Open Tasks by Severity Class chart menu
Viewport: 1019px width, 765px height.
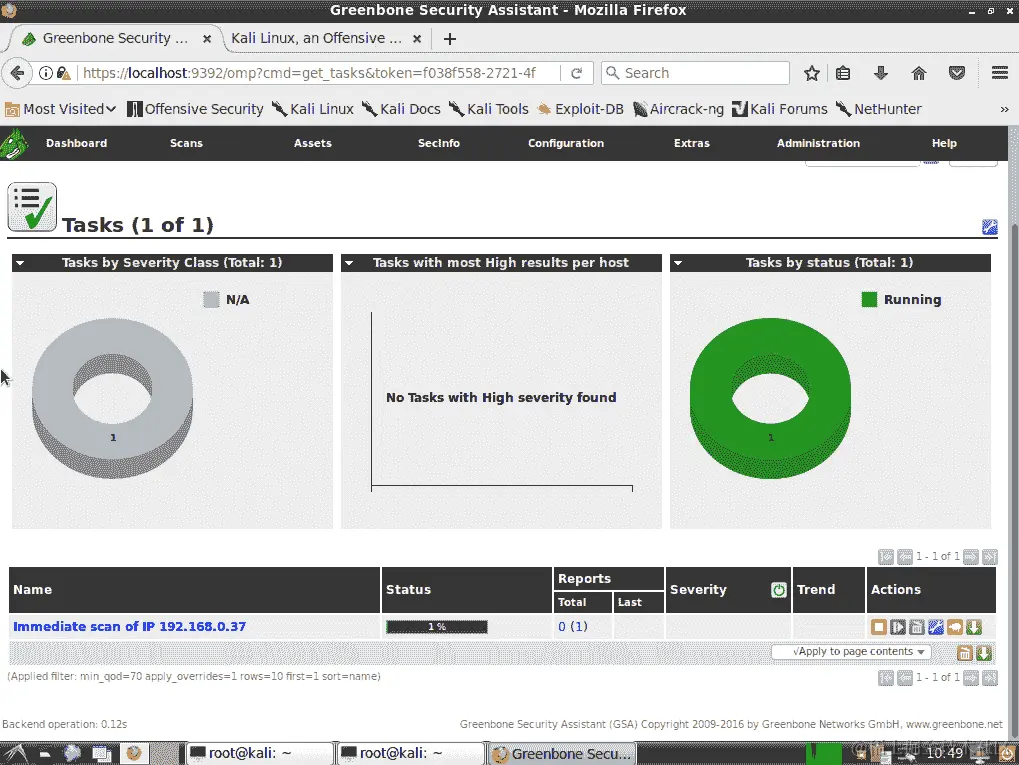20,263
